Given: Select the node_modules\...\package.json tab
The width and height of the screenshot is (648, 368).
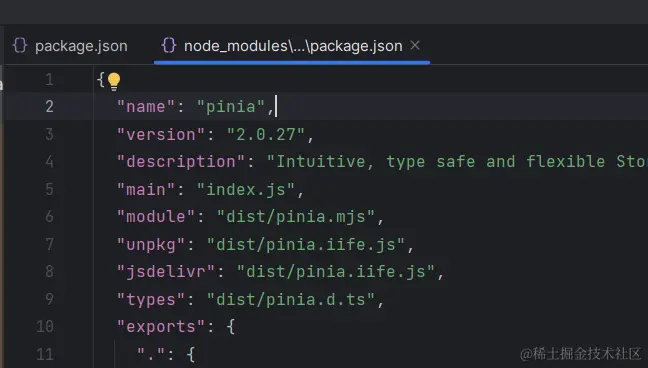Looking at the screenshot, I should tap(293, 46).
